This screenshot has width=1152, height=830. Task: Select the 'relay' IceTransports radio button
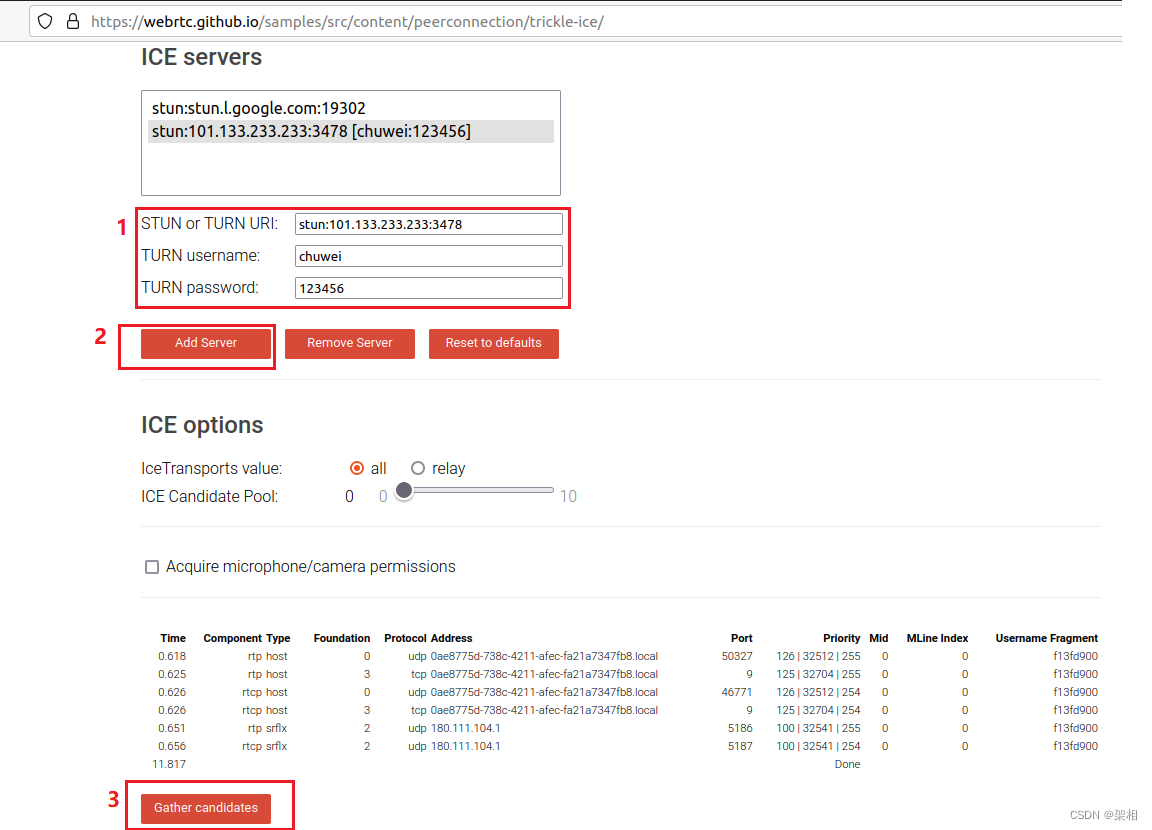coord(418,469)
